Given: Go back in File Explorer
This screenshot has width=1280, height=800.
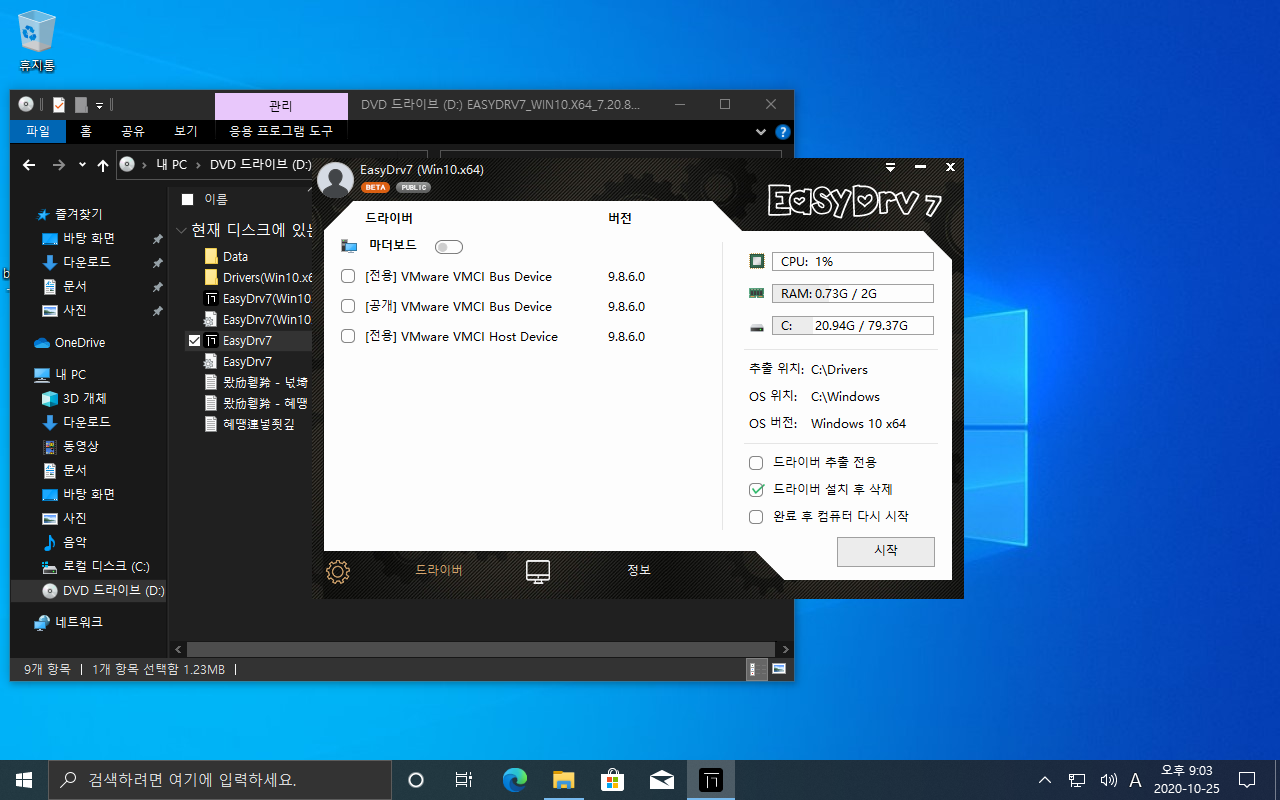Looking at the screenshot, I should [29, 165].
